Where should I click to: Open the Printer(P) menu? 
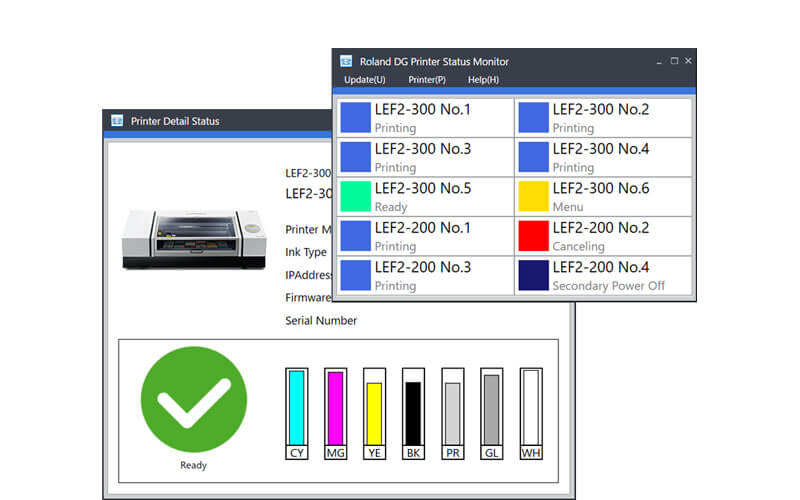(x=427, y=80)
